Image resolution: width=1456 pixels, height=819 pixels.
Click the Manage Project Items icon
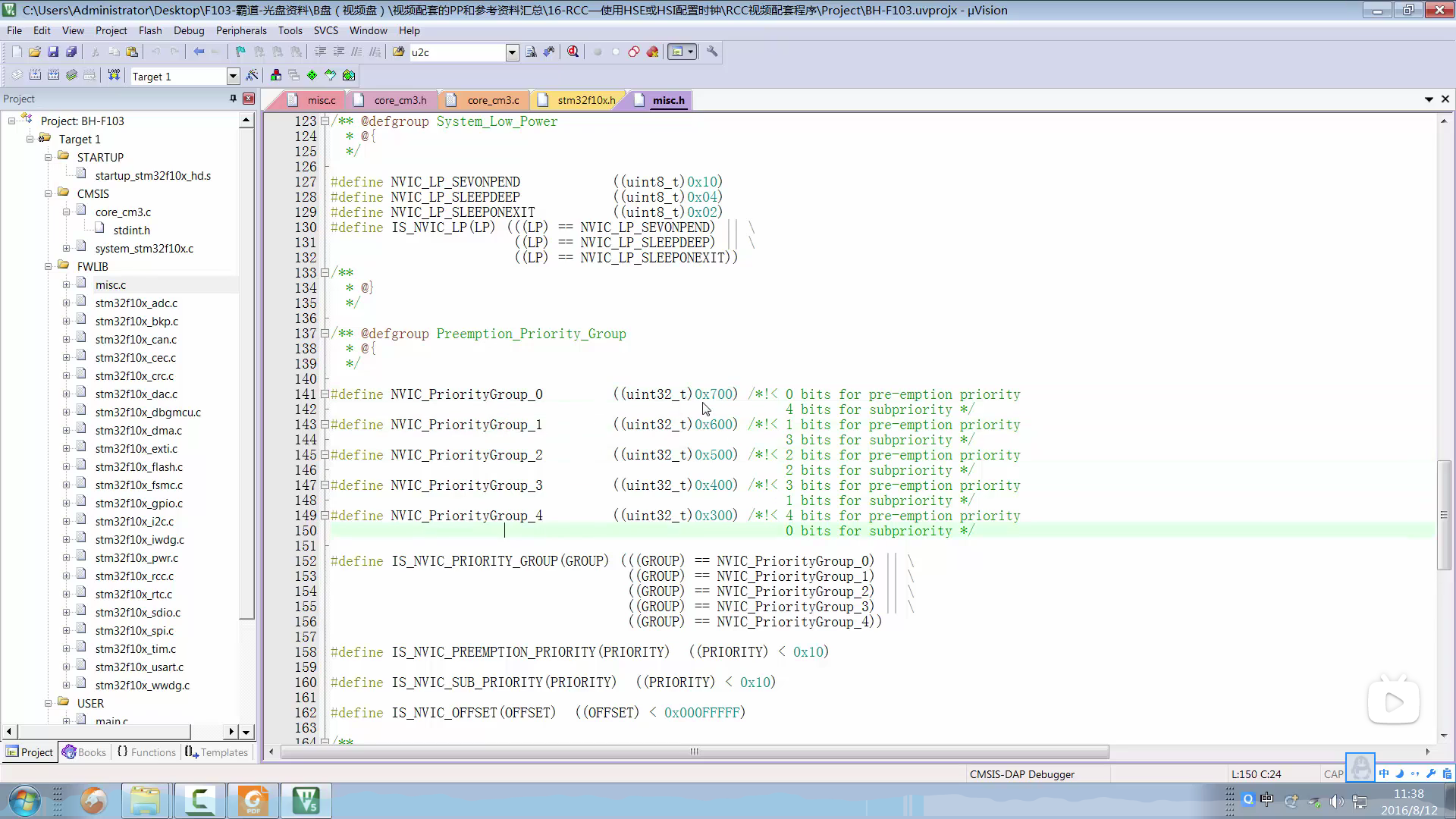(276, 75)
